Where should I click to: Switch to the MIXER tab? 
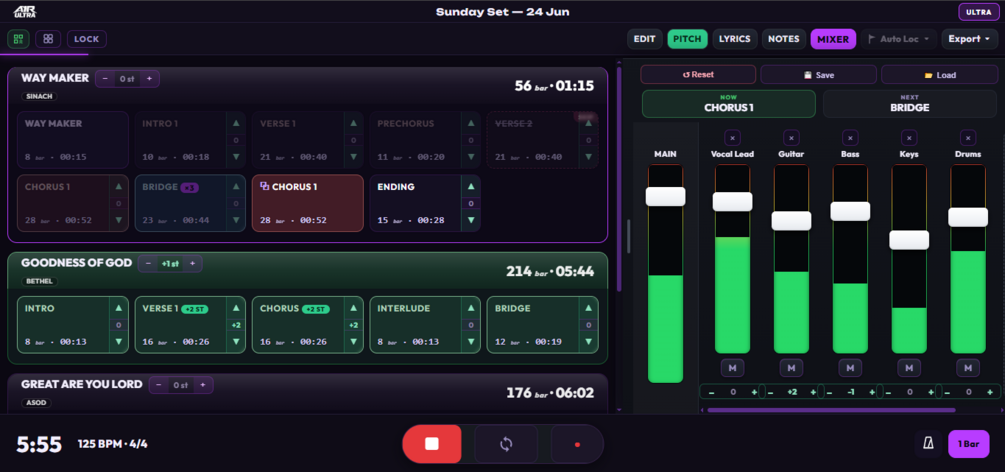click(x=833, y=39)
